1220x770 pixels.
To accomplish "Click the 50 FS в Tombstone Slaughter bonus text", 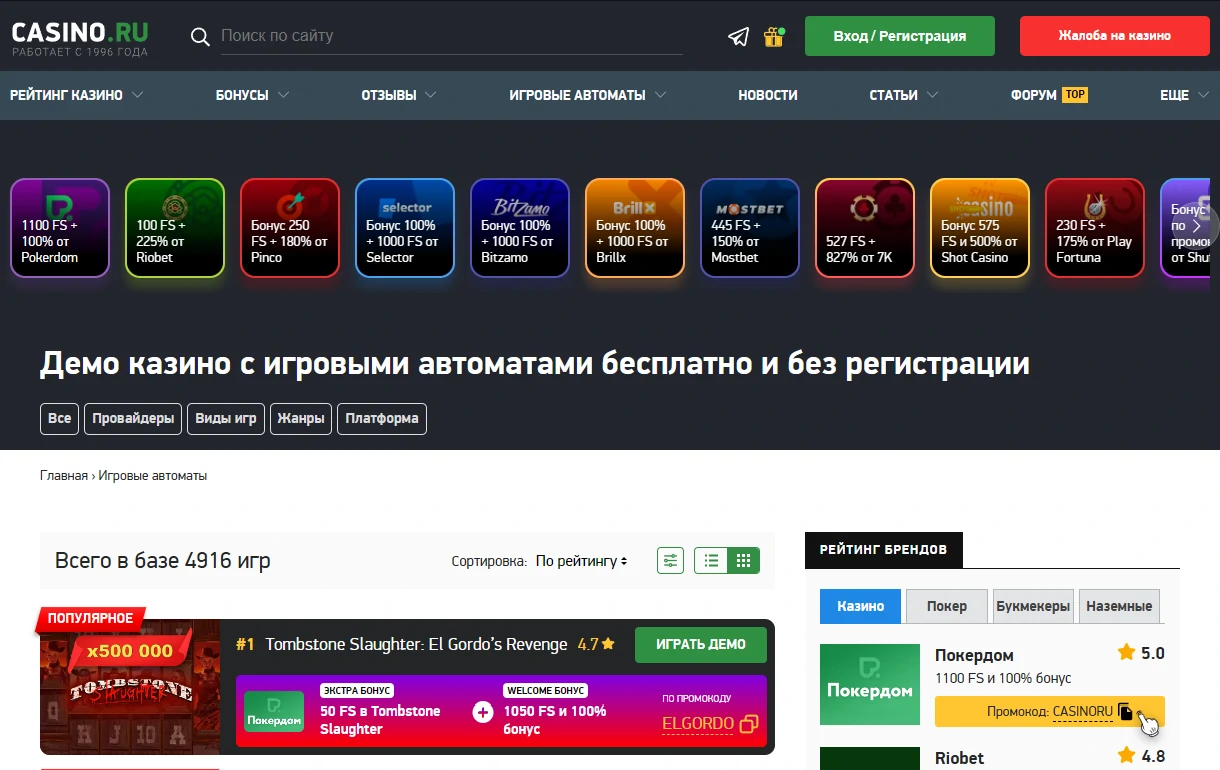I will pos(380,720).
